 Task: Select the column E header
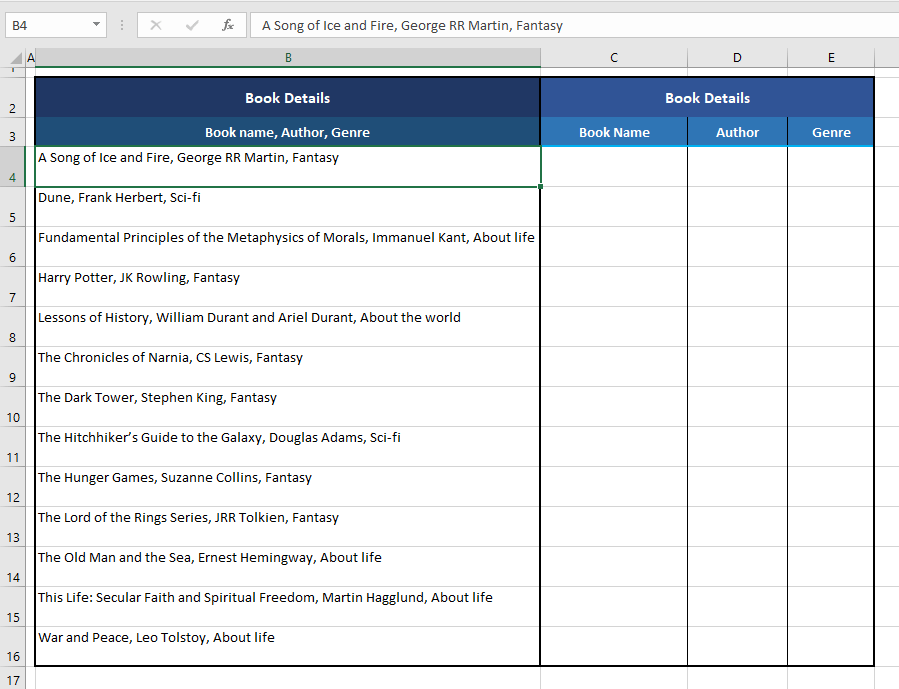830,57
